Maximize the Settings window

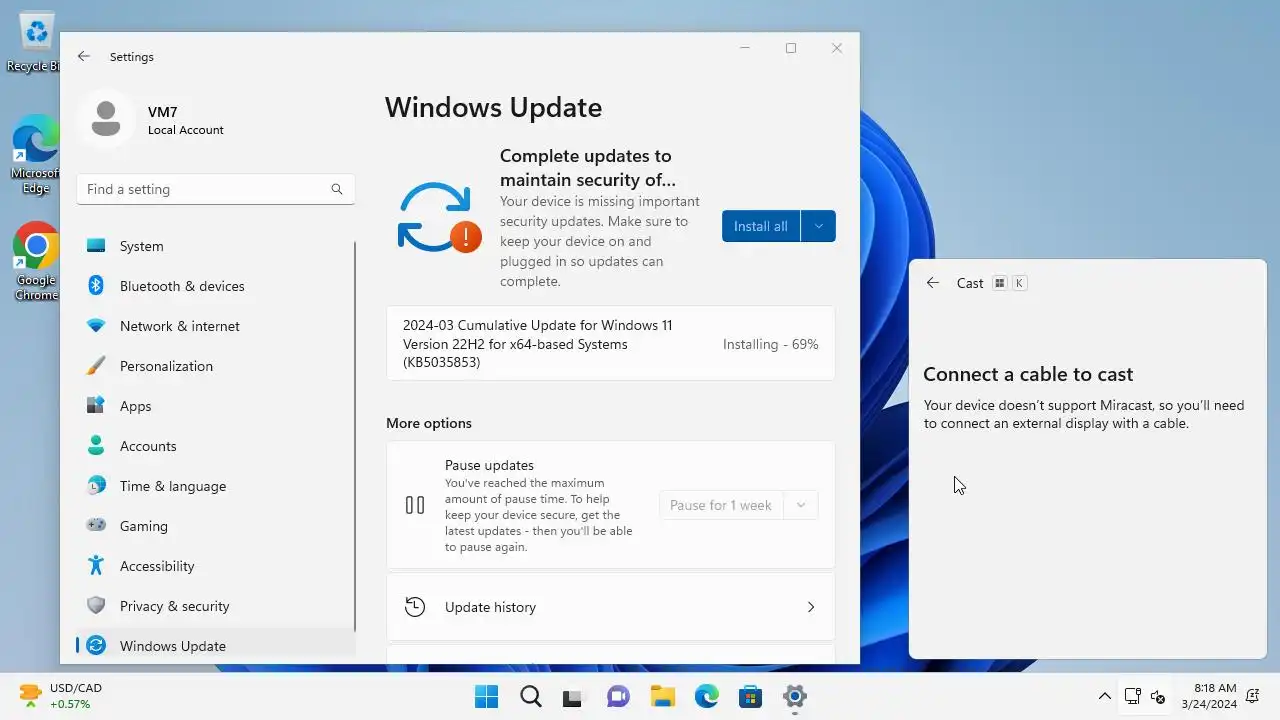click(791, 48)
